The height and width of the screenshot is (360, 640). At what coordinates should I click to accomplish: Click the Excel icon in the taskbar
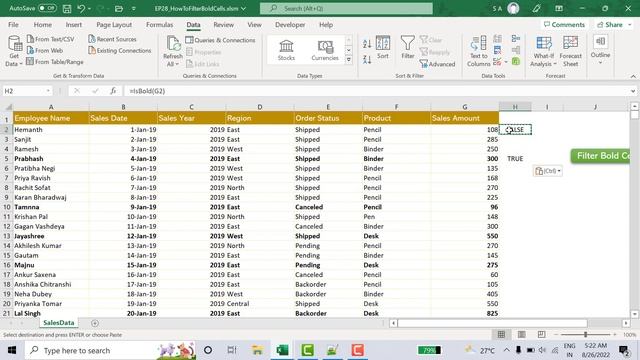pos(282,350)
